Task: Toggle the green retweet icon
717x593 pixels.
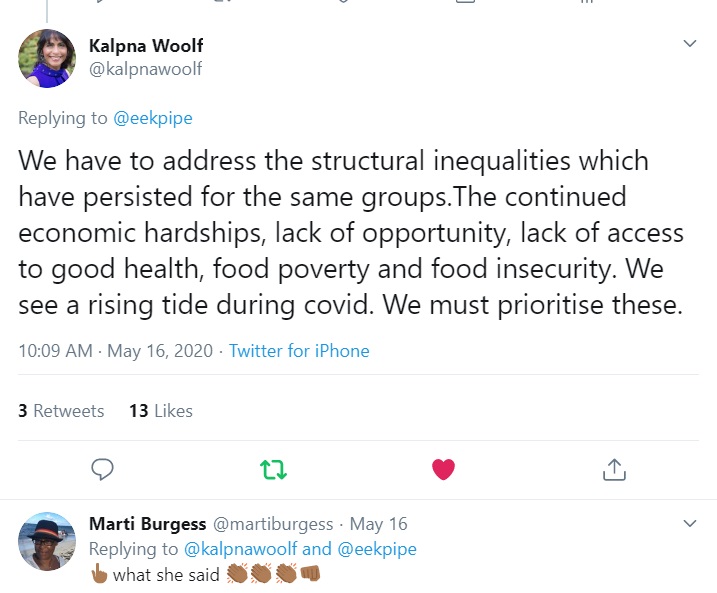Action: point(272,468)
